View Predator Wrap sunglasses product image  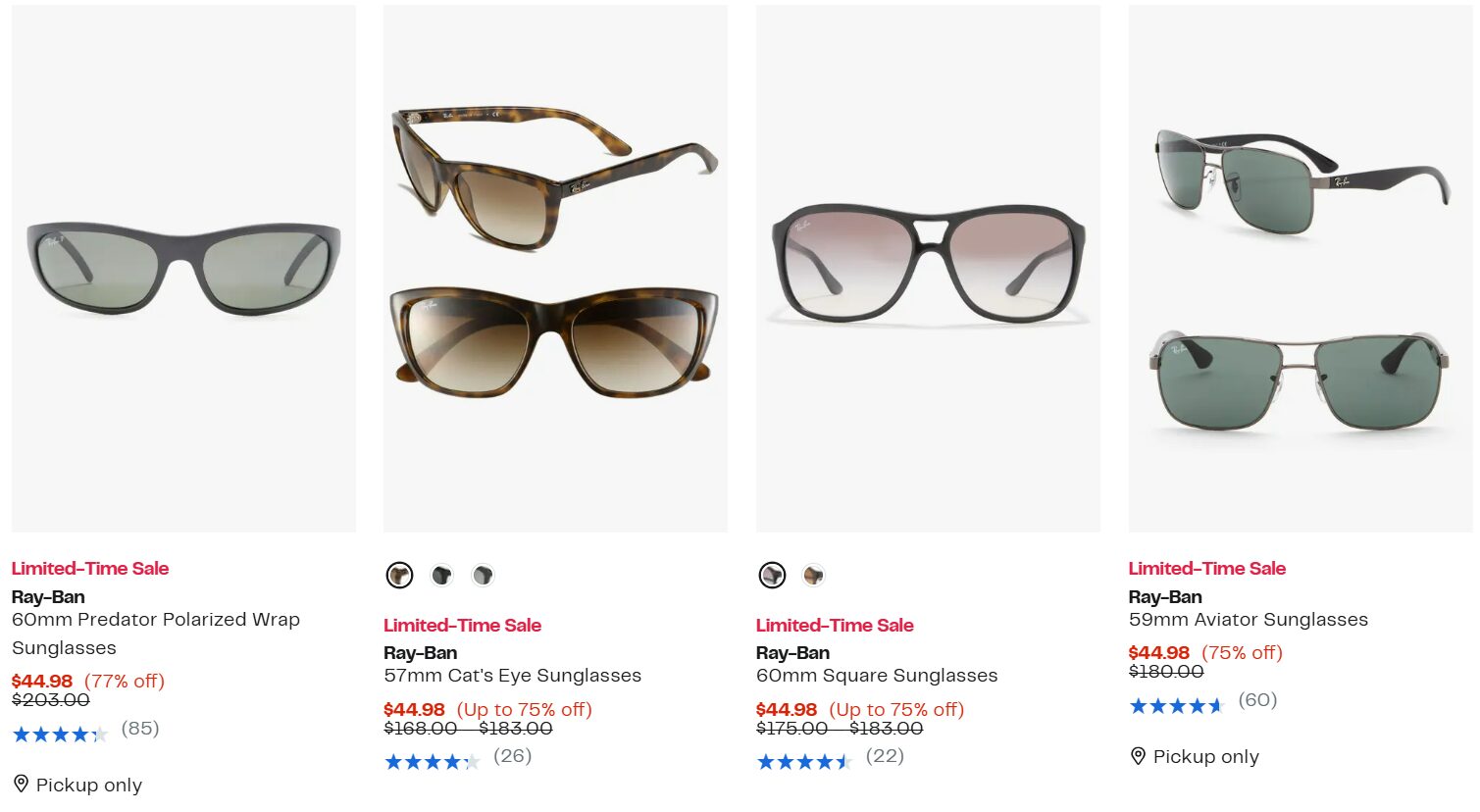click(183, 269)
